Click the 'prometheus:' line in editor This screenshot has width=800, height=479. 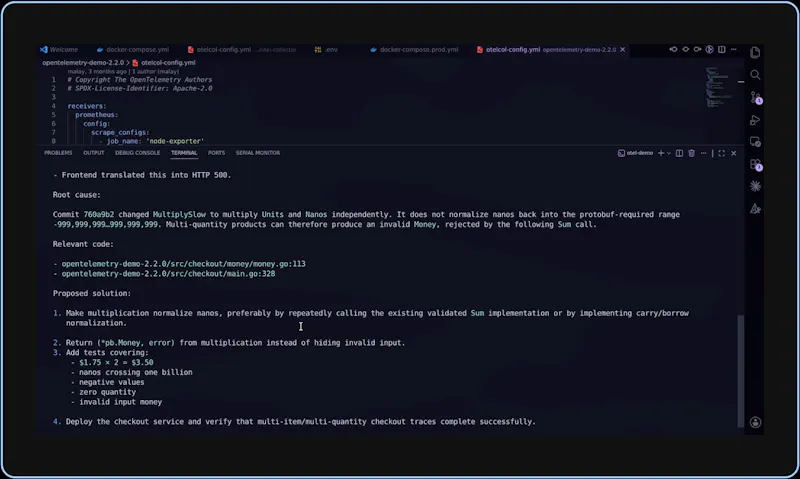(x=96, y=115)
